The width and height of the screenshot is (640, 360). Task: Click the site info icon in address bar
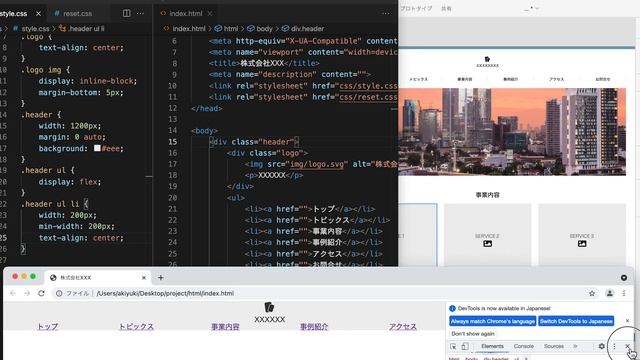click(x=59, y=293)
